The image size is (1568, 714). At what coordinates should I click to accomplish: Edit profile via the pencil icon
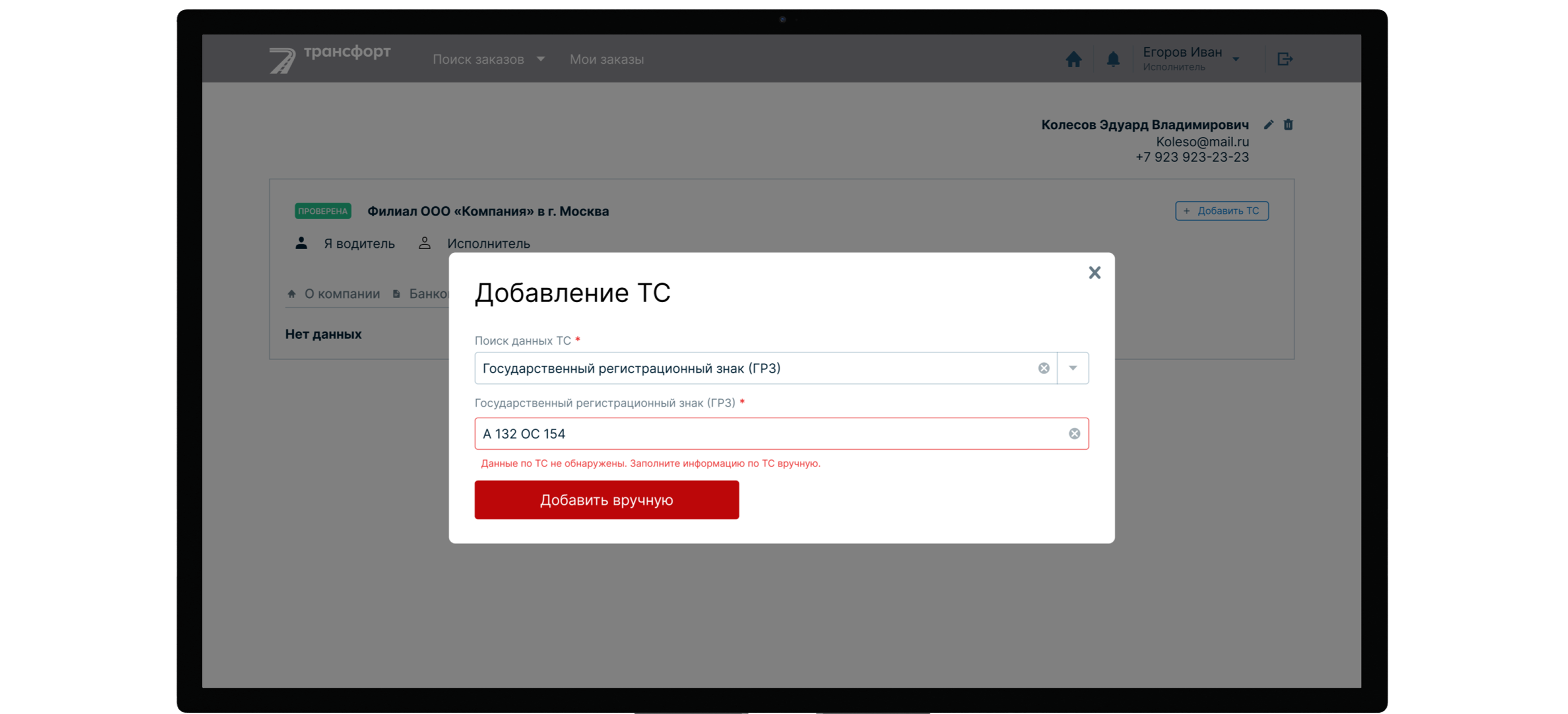coord(1268,125)
